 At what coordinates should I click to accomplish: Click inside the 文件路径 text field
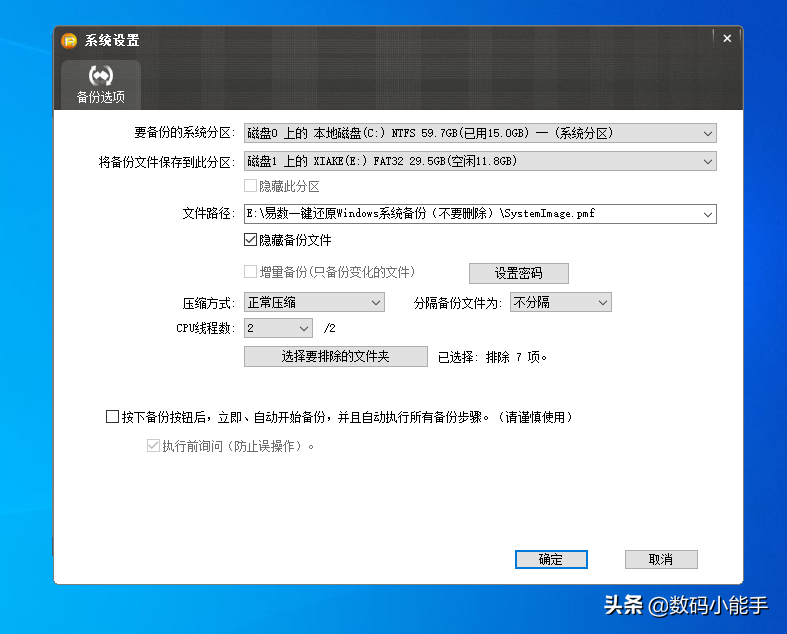470,213
